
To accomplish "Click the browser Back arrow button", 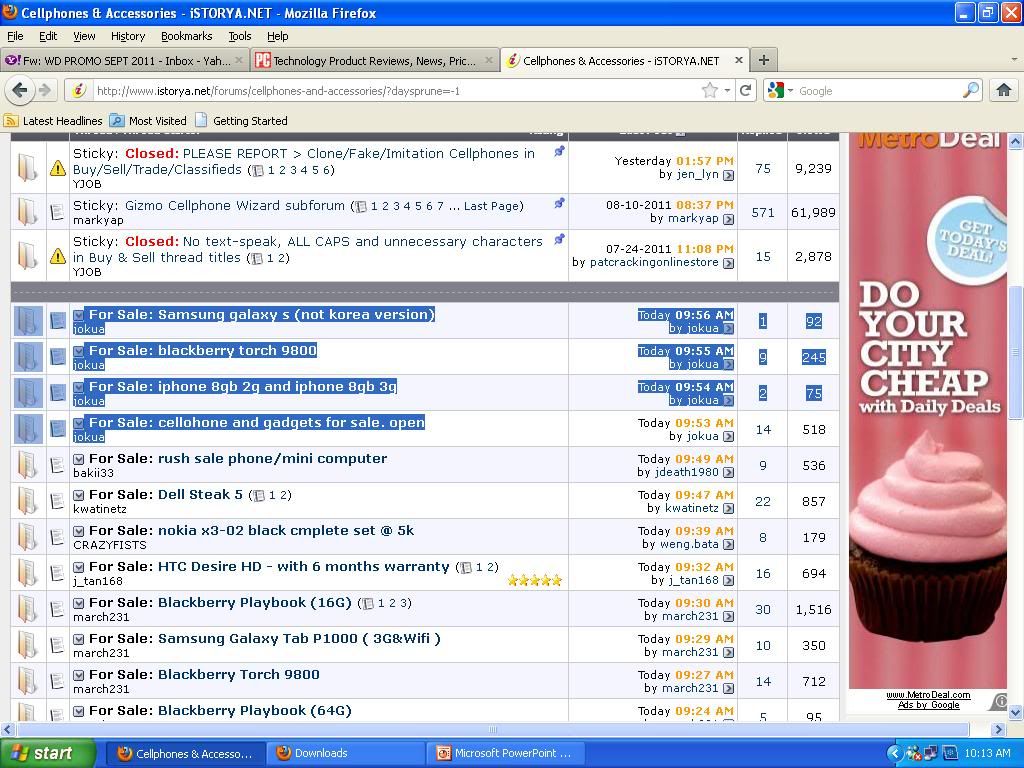I will pyautogui.click(x=19, y=90).
